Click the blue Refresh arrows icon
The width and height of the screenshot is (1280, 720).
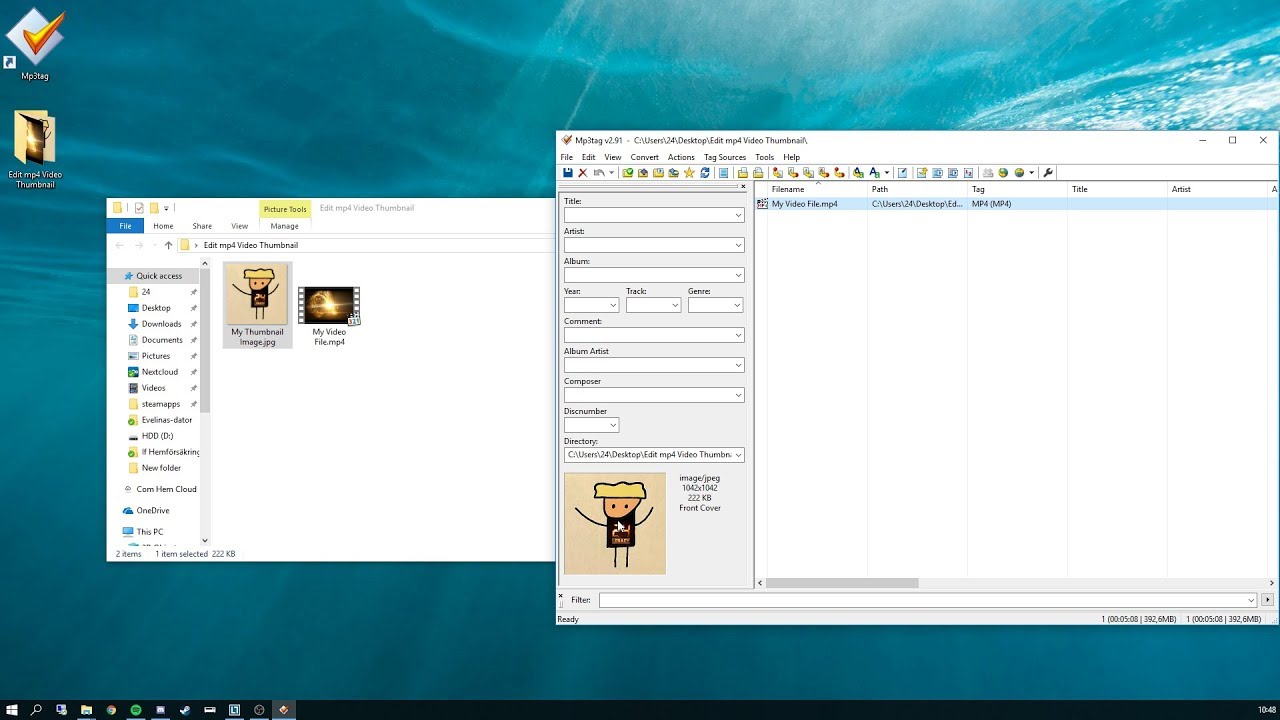[x=705, y=173]
